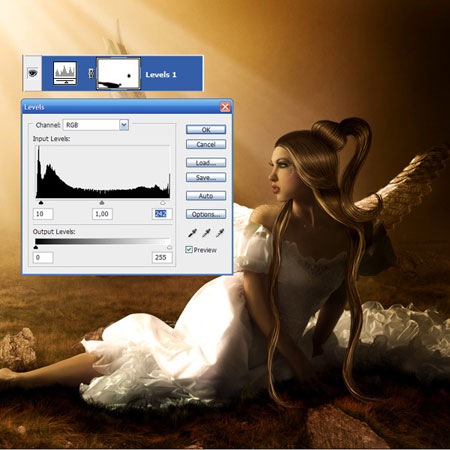
Task: Click the input black point slider handle
Action: click(x=41, y=202)
